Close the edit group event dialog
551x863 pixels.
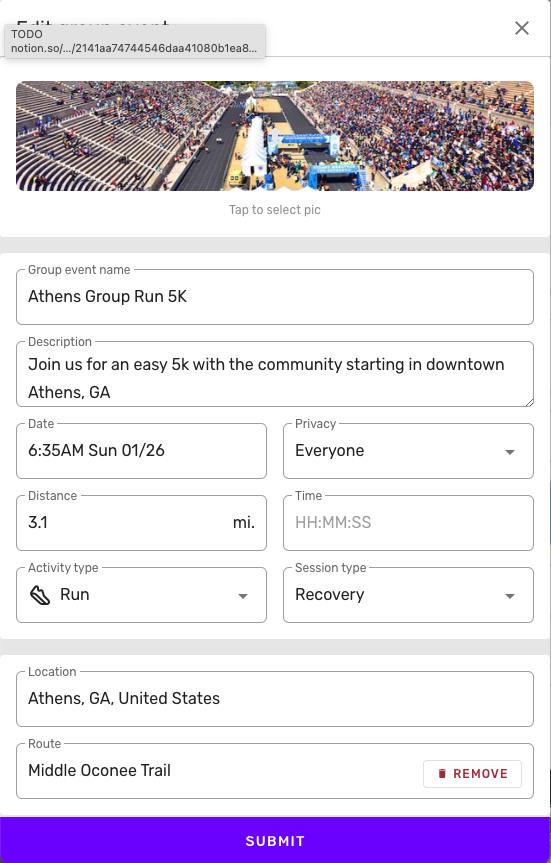click(521, 28)
